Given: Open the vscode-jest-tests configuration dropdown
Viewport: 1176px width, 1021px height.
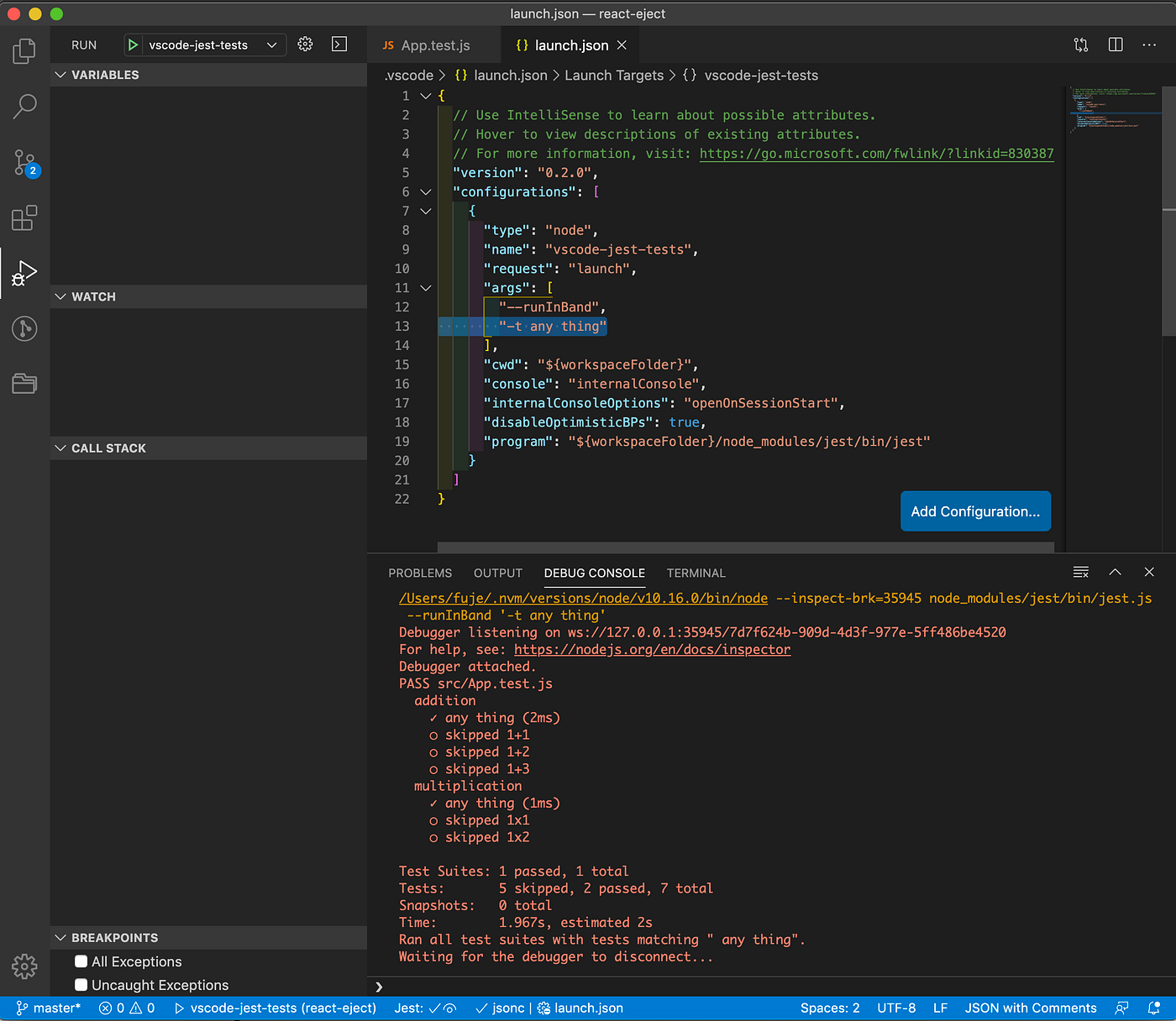Looking at the screenshot, I should pyautogui.click(x=270, y=45).
